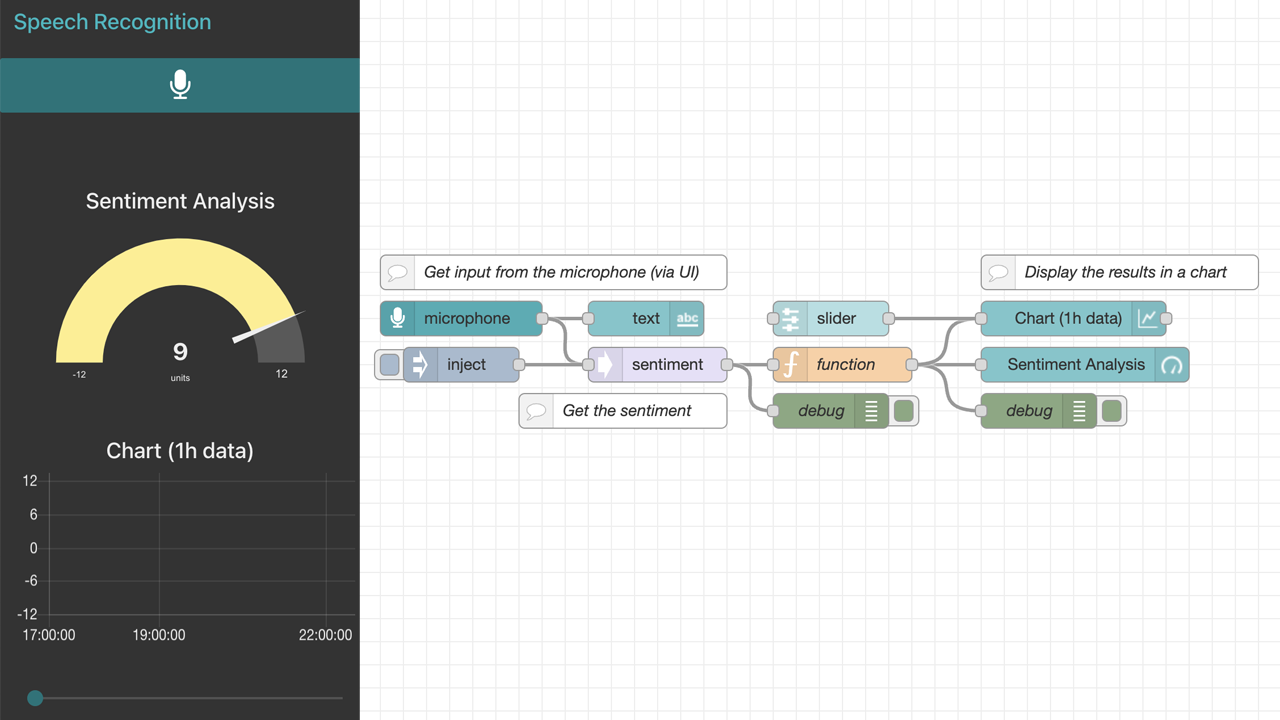Click list icon on debug node under function
This screenshot has width=1280, height=720.
871,410
